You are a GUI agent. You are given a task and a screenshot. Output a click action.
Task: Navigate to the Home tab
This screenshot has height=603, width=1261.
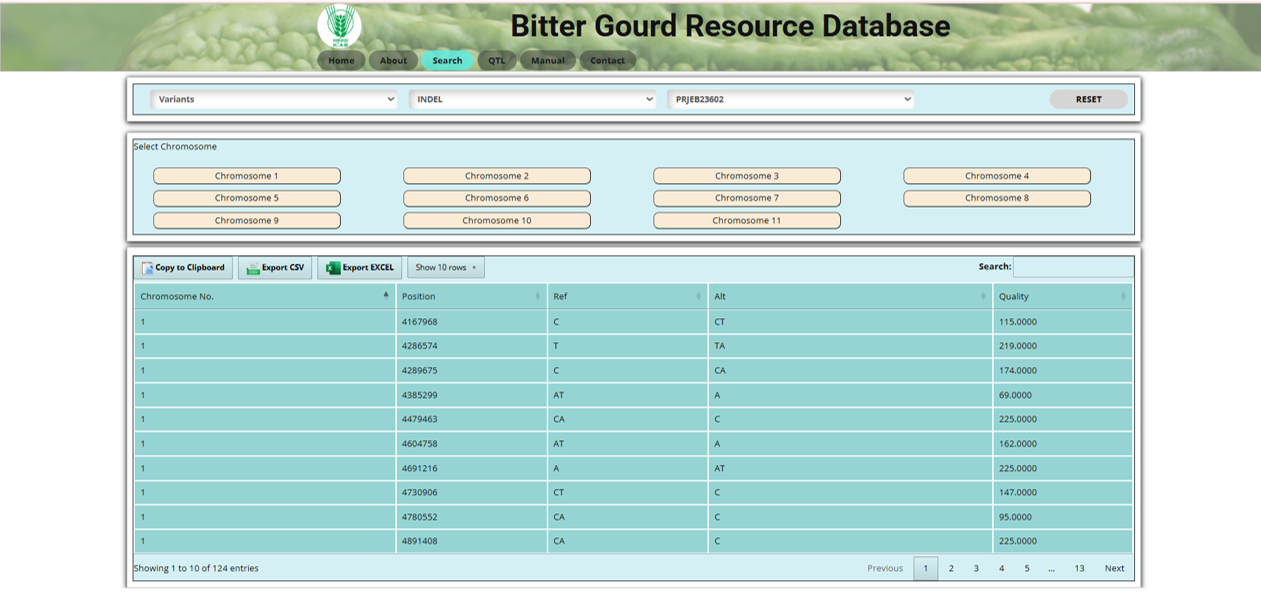point(341,61)
